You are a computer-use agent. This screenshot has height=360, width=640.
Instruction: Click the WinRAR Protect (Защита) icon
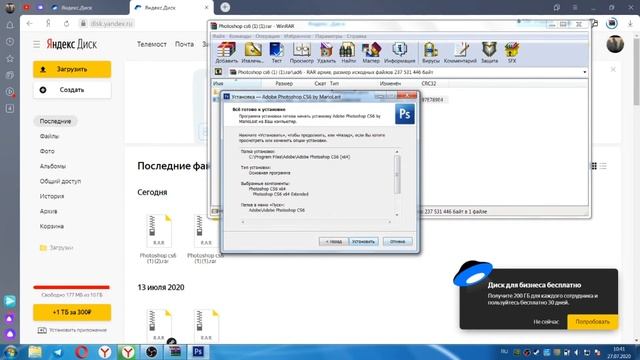click(x=489, y=53)
